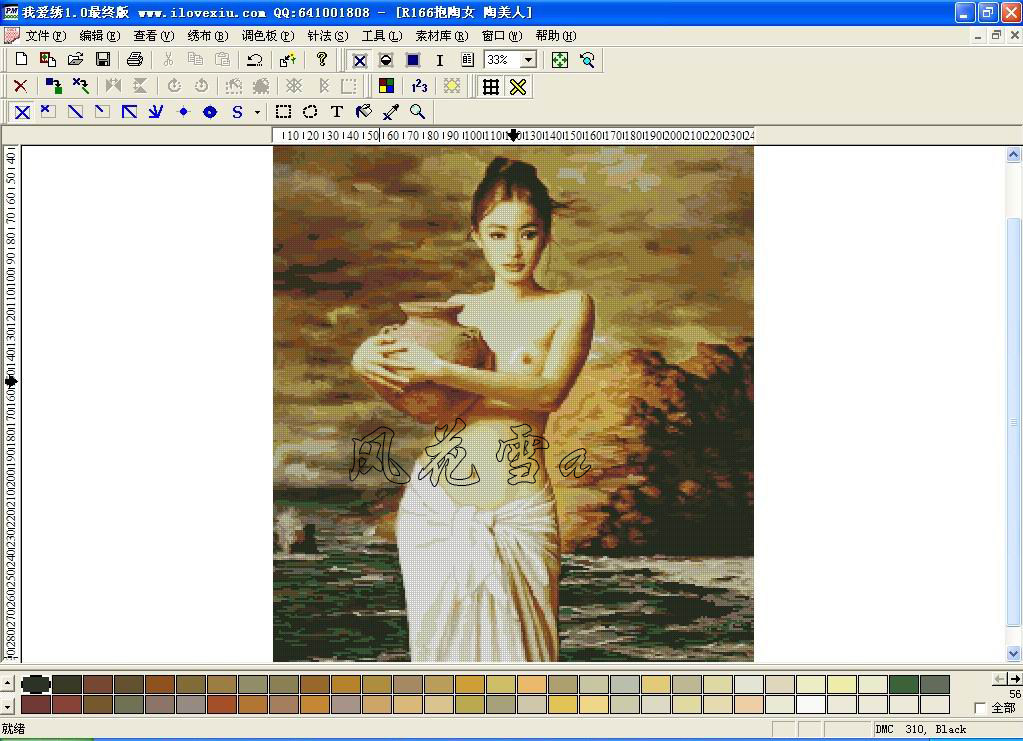Click the palette right arrow button
This screenshot has height=741, width=1023.
point(1015,679)
